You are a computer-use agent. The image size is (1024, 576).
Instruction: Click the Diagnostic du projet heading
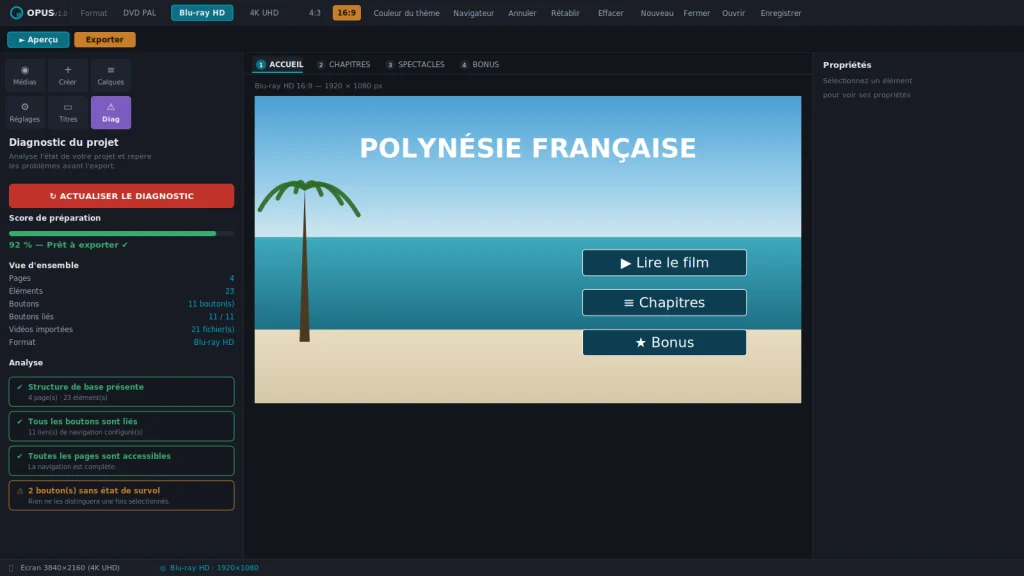(x=63, y=142)
